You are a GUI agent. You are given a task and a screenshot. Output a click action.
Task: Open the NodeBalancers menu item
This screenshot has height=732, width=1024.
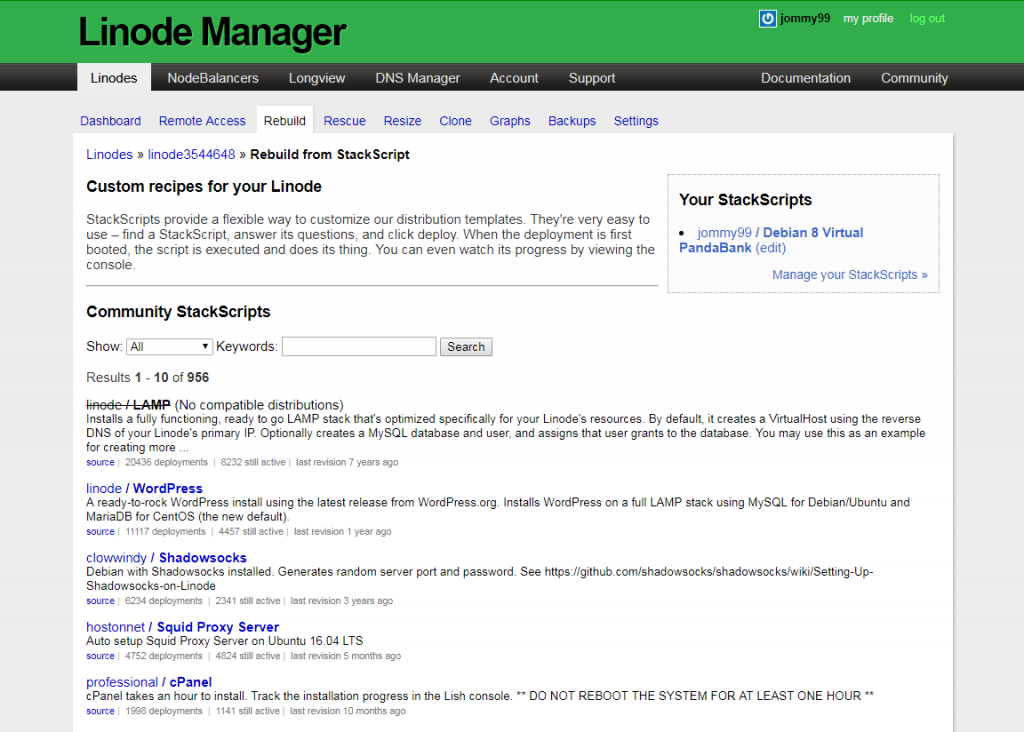pos(213,78)
